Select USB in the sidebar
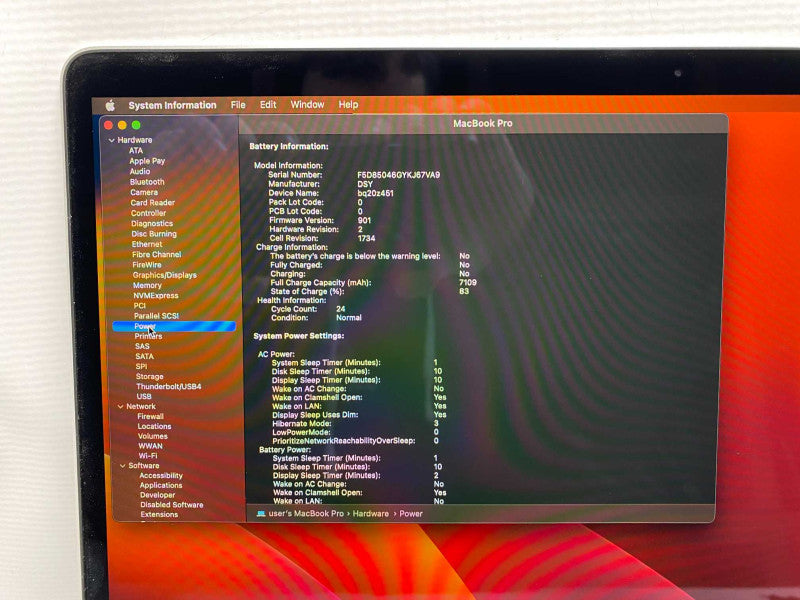This screenshot has height=600, width=800. click(x=144, y=396)
